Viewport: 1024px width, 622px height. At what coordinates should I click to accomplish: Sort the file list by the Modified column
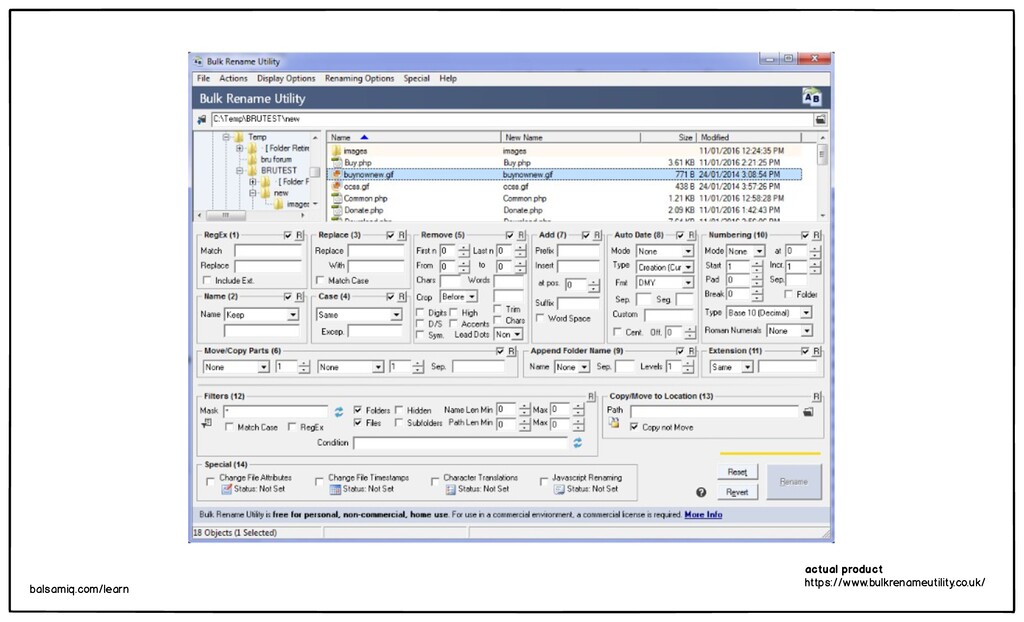(748, 137)
